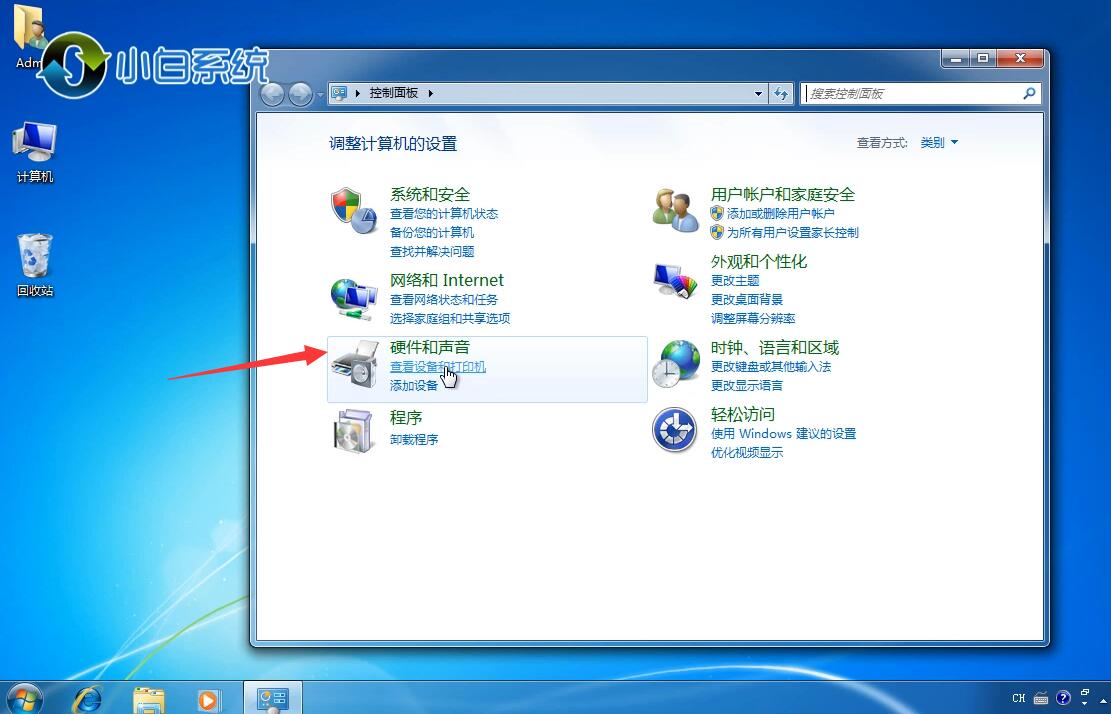Click the System and Security shield icon
Viewport: 1111px width, 714px height.
(352, 209)
